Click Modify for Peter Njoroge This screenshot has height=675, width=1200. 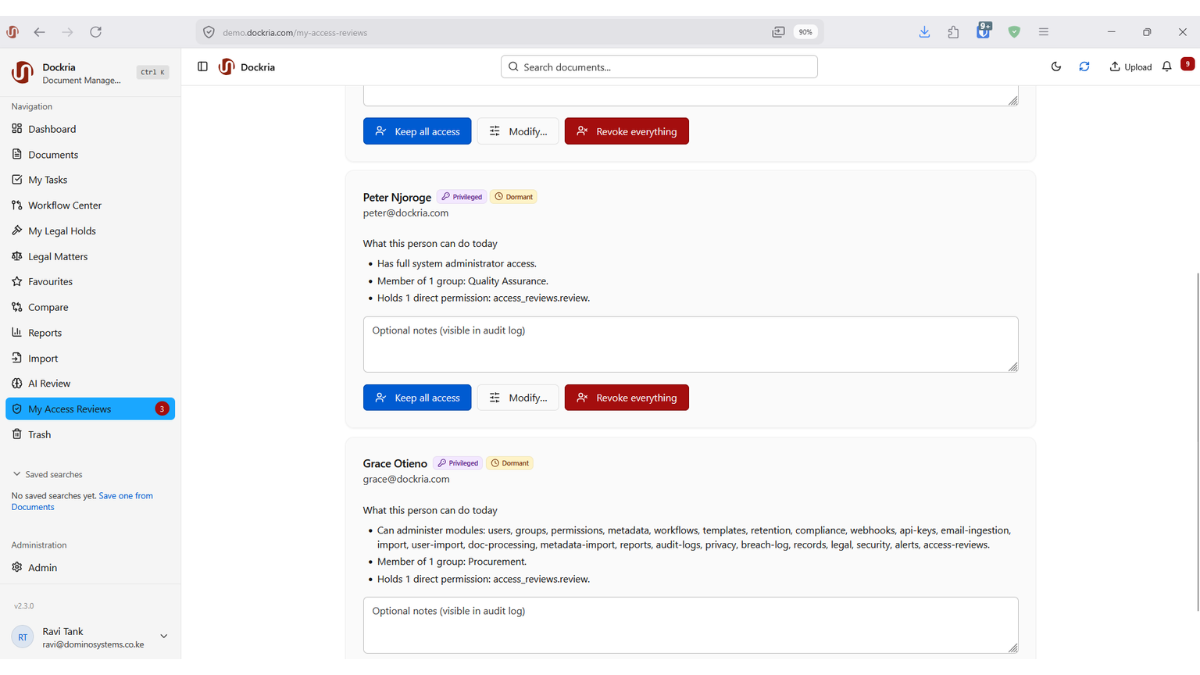coord(518,398)
